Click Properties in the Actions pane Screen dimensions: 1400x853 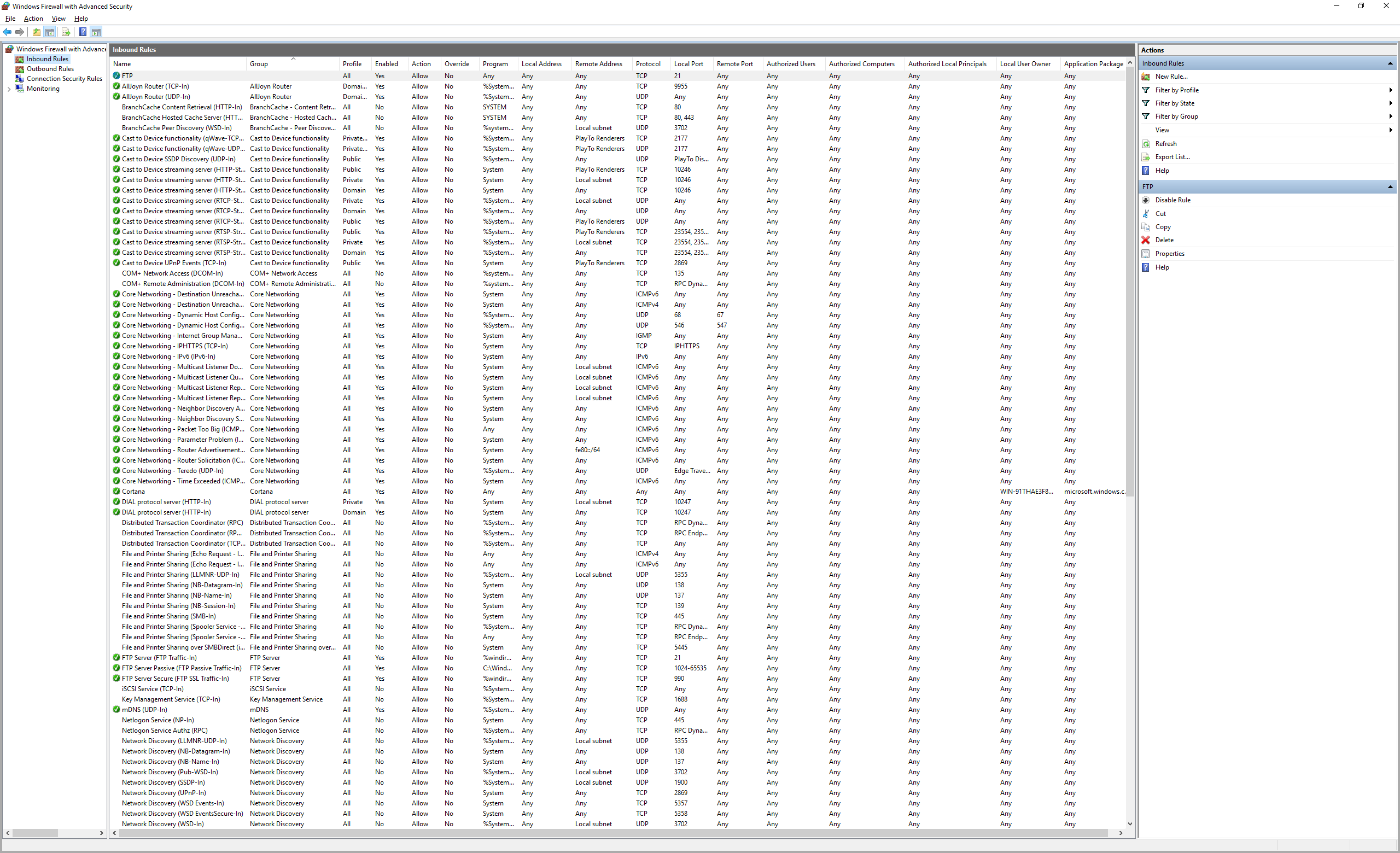coord(1169,254)
